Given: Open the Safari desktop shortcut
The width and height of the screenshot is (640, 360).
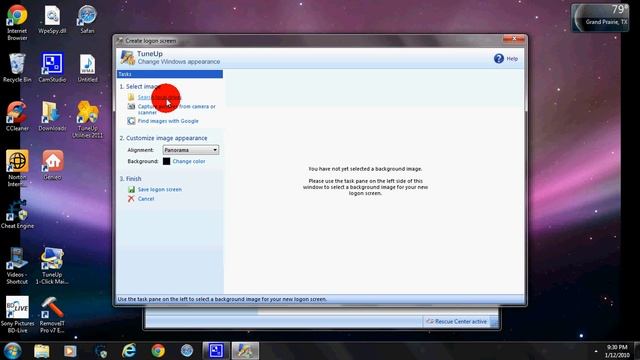Looking at the screenshot, I should pyautogui.click(x=87, y=20).
